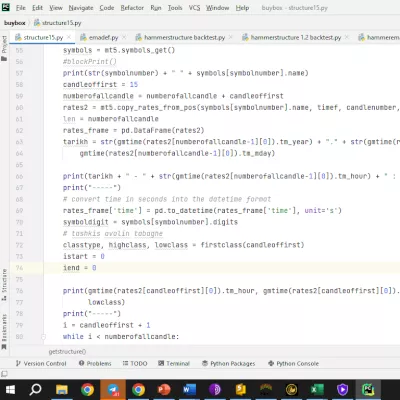Close the hammerstructure 1.2 backtest.py tab
The image size is (400, 400).
(x=347, y=37)
